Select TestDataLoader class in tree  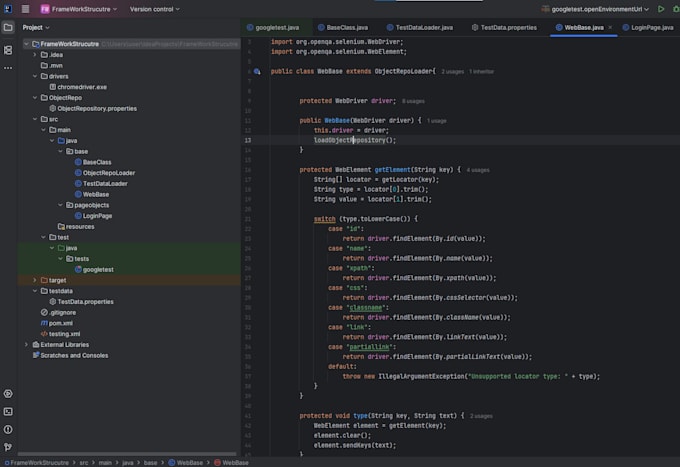coord(105,184)
